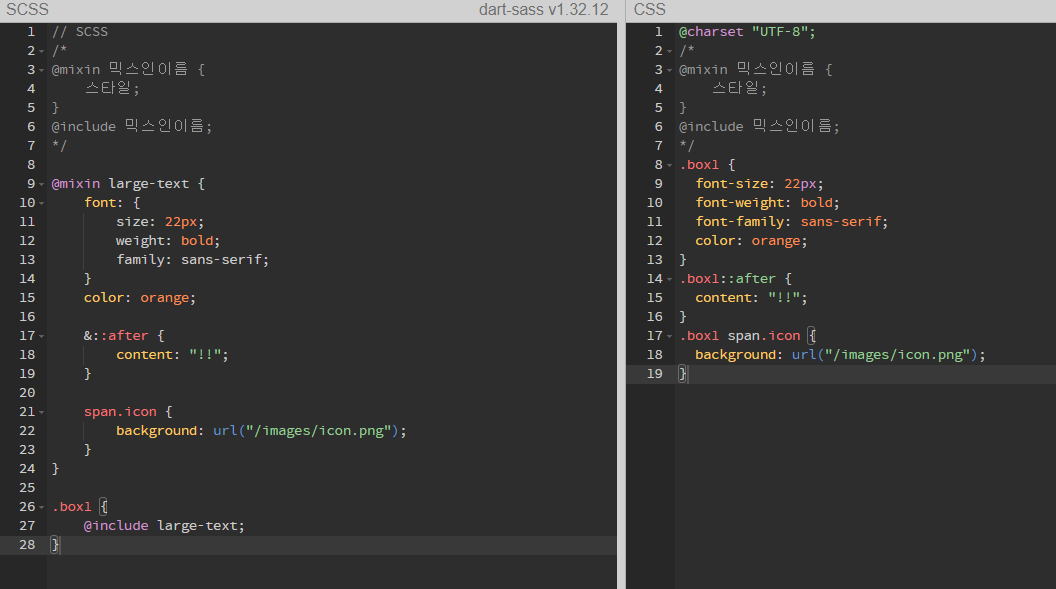Collapse the .box1 rule fold at CSS line 8
Viewport: 1056px width, 589px height.
pyautogui.click(x=669, y=165)
